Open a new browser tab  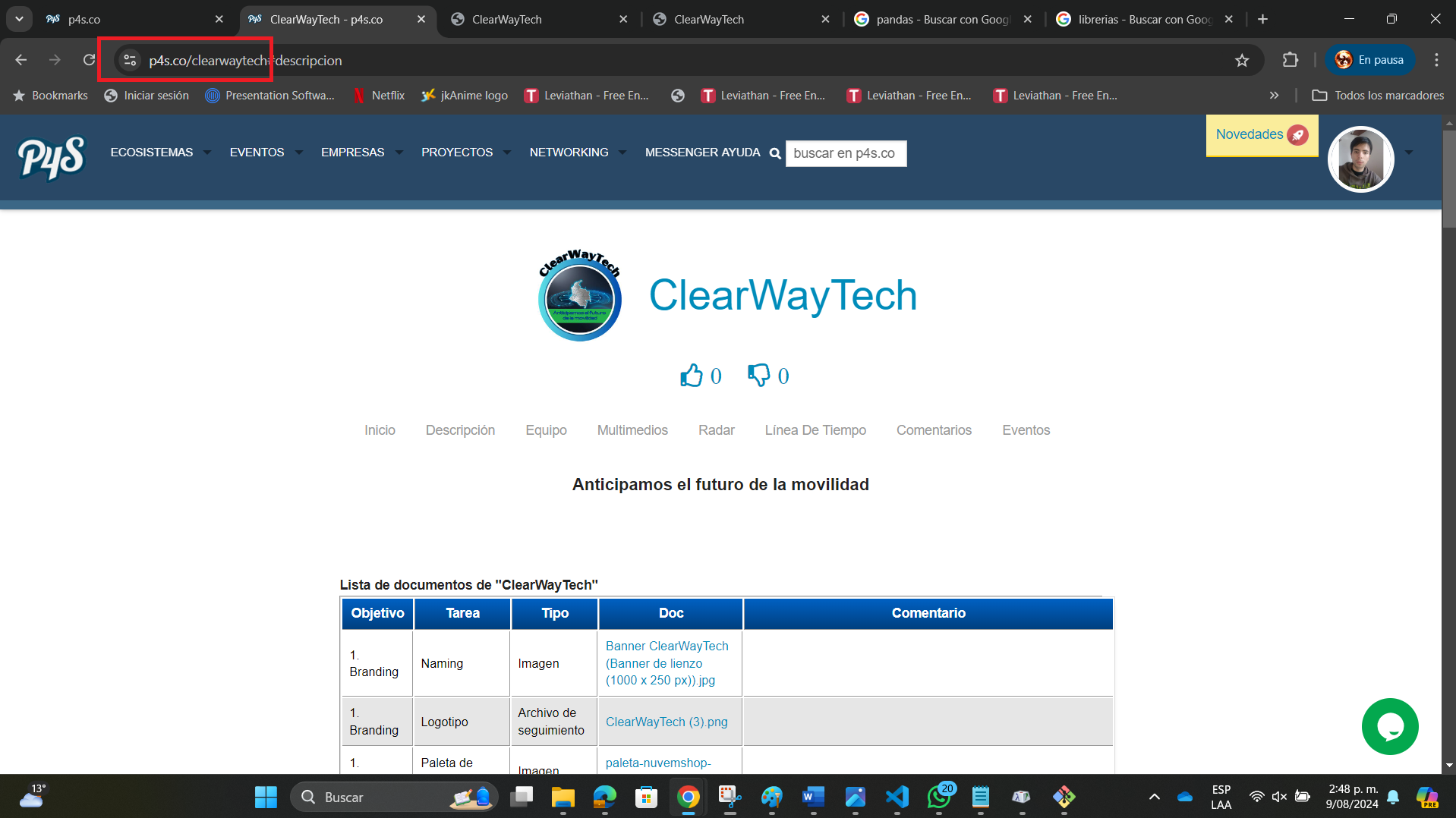point(1263,19)
